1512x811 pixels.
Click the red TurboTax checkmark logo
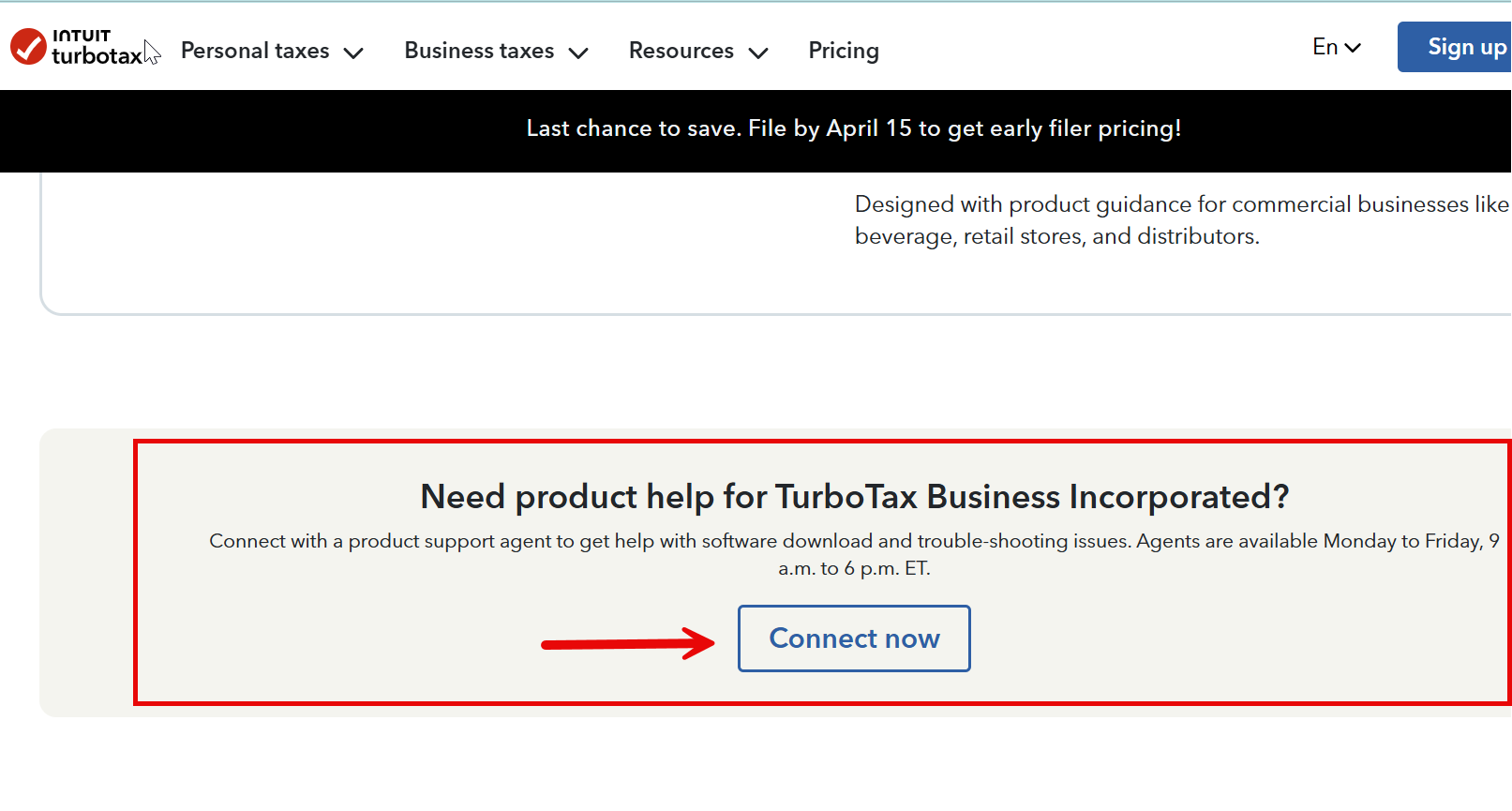click(28, 46)
